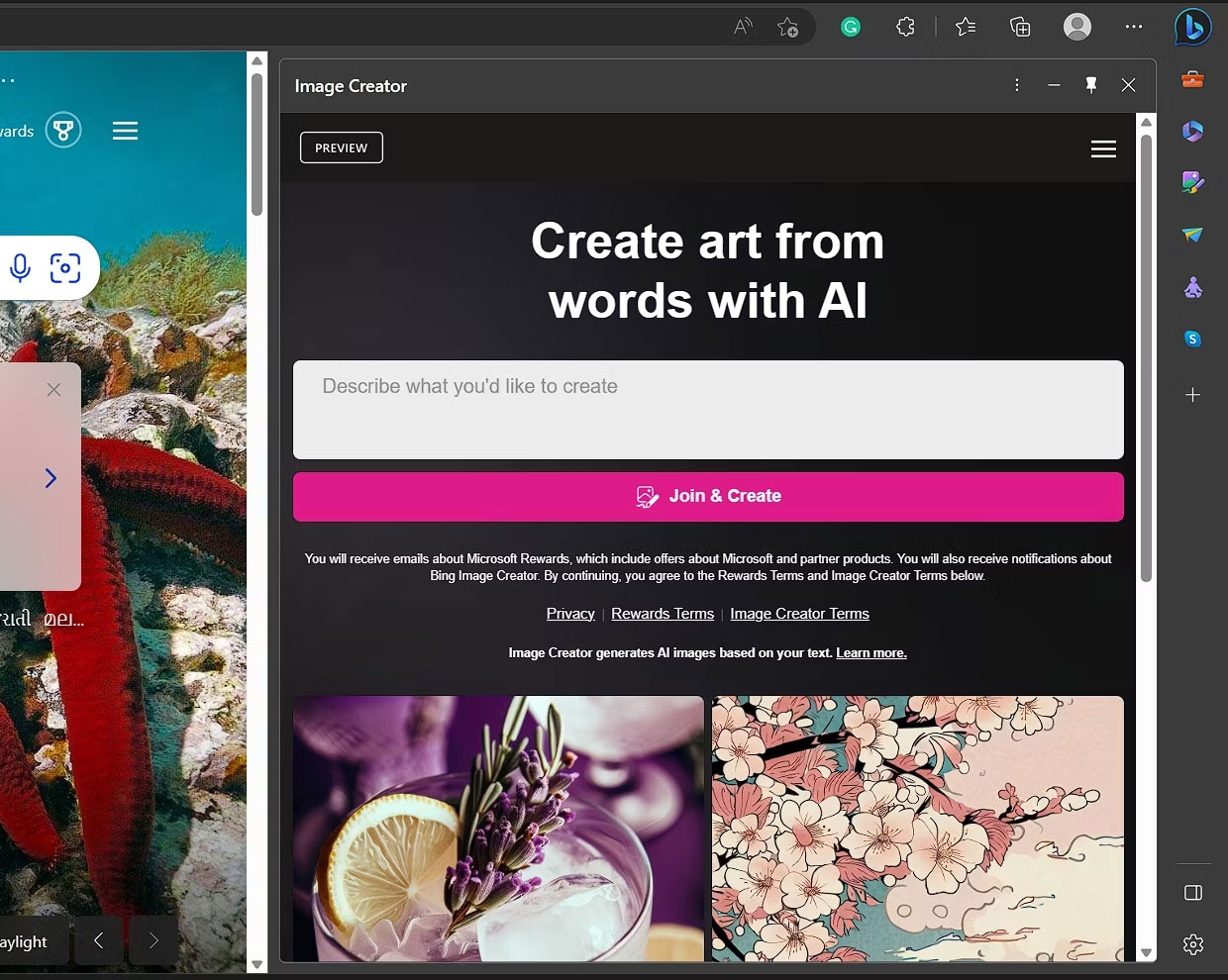
Task: Open the Tools briefcase sidebar icon
Action: click(1192, 79)
